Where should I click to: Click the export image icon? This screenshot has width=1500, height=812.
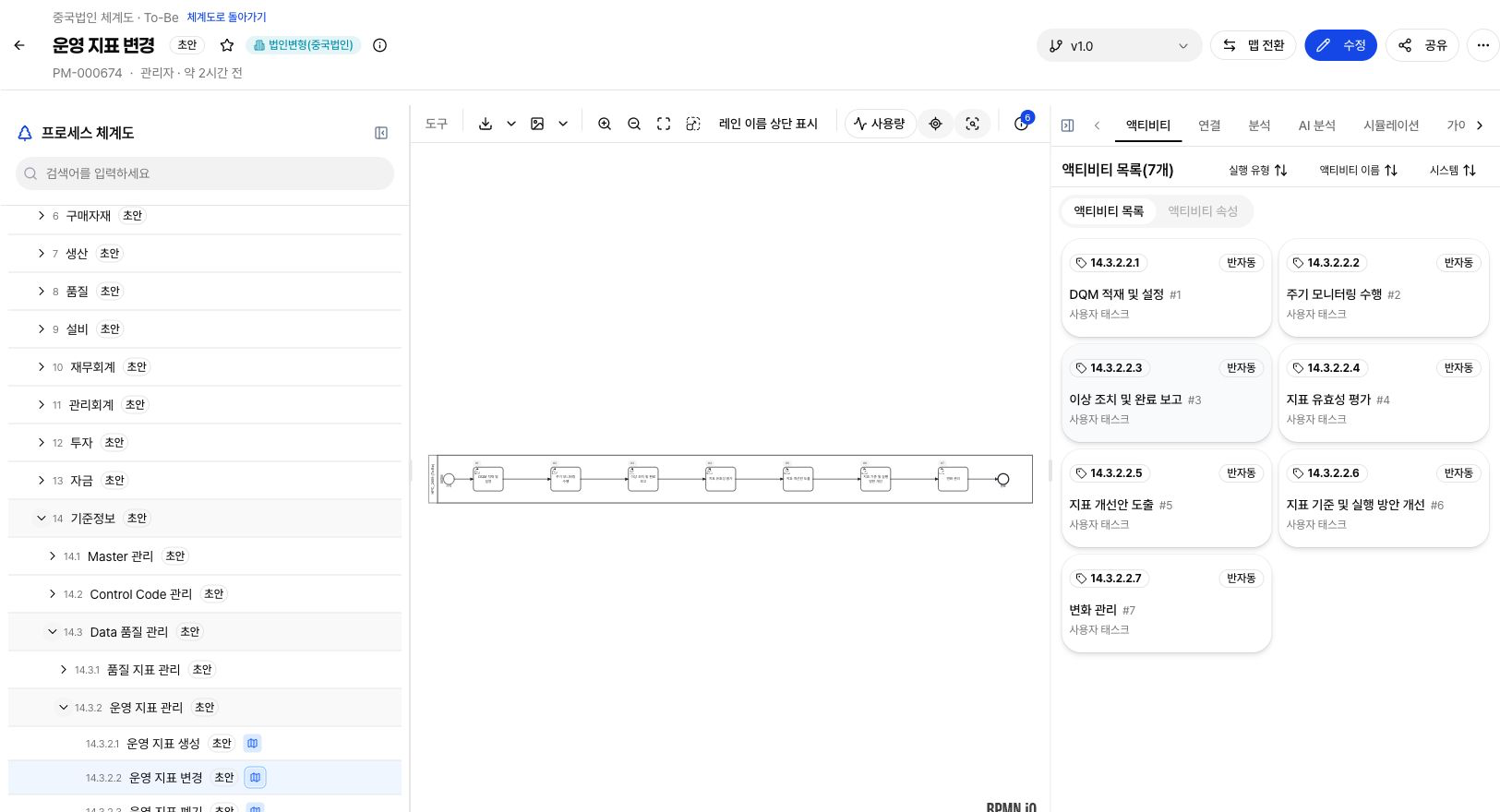(537, 124)
